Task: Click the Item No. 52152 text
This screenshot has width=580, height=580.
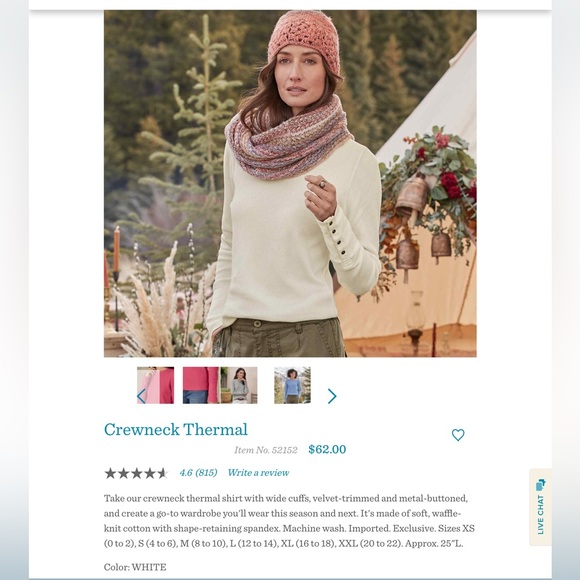Action: (266, 450)
